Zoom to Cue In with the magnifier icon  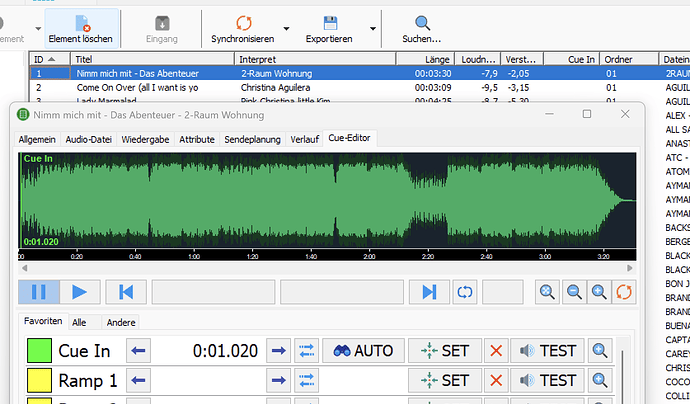(x=600, y=350)
